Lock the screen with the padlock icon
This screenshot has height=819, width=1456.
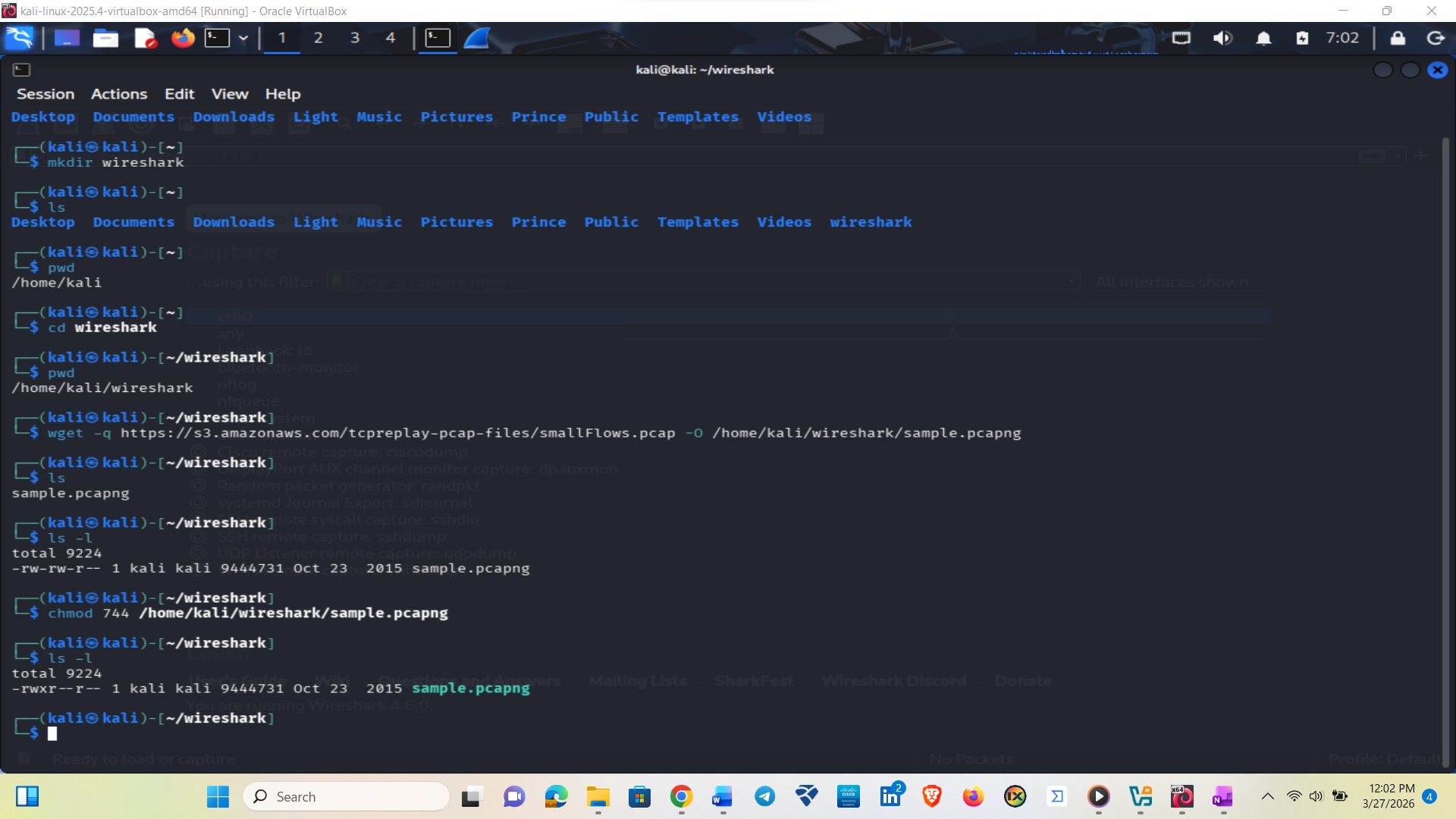(x=1398, y=38)
